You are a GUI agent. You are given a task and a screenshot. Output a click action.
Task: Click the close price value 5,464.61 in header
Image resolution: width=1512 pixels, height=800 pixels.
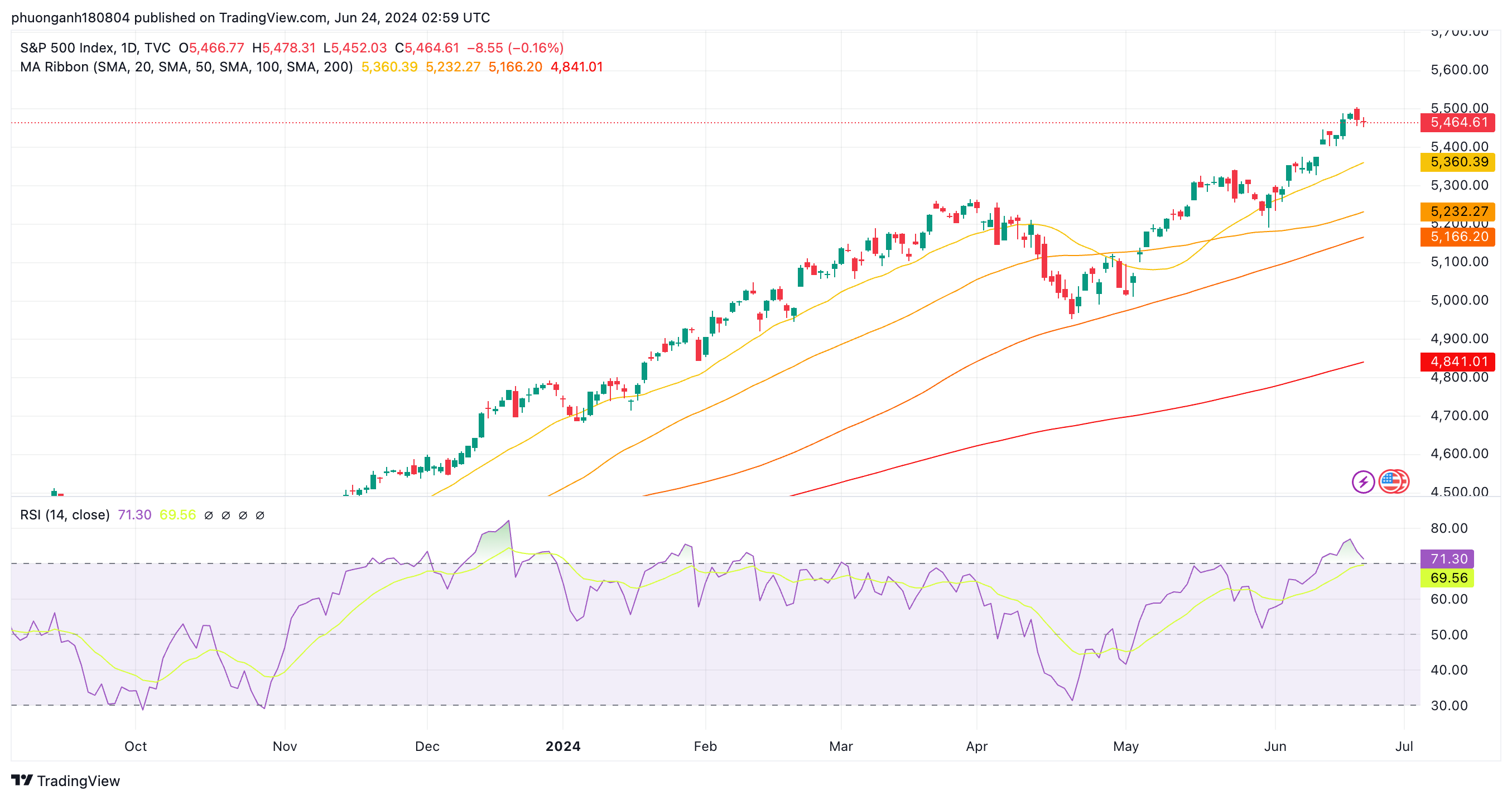coord(431,47)
